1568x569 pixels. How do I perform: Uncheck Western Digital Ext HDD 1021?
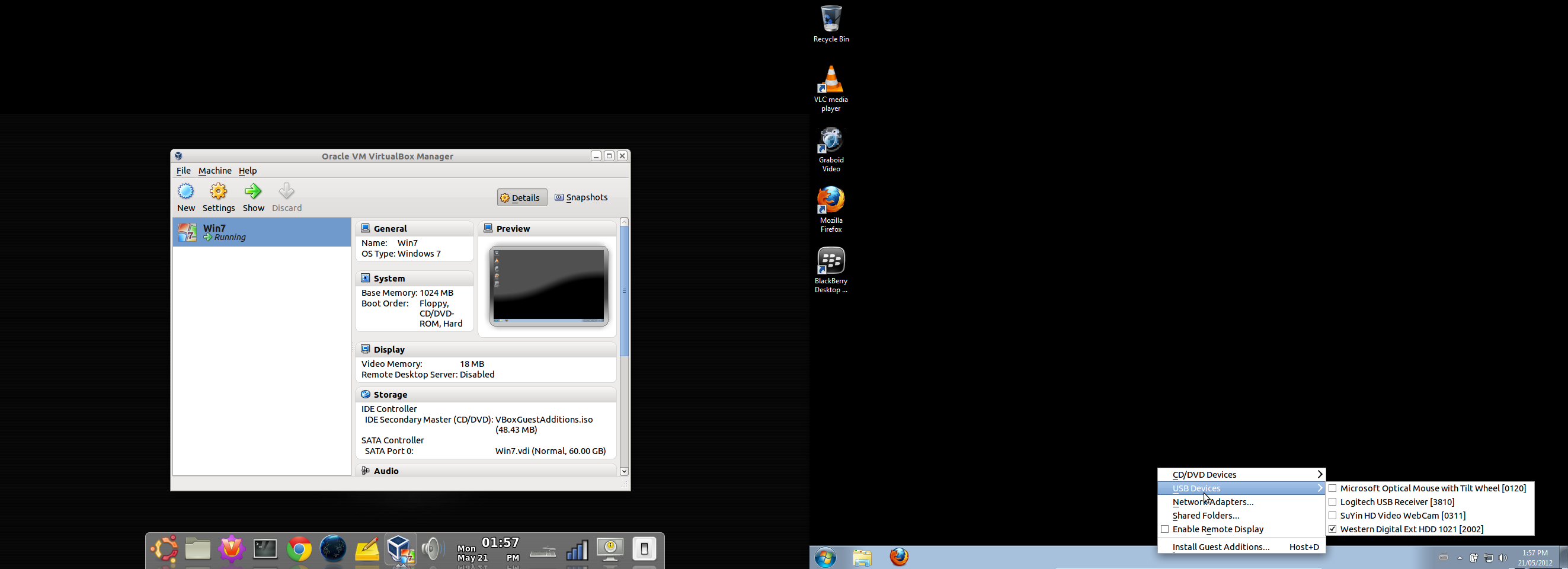coord(1332,529)
